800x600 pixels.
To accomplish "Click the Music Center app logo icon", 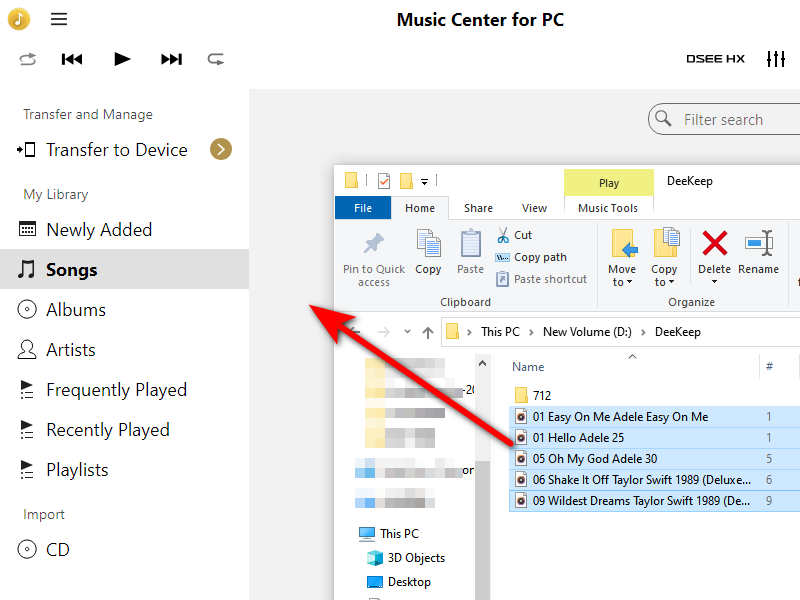I will click(x=19, y=19).
